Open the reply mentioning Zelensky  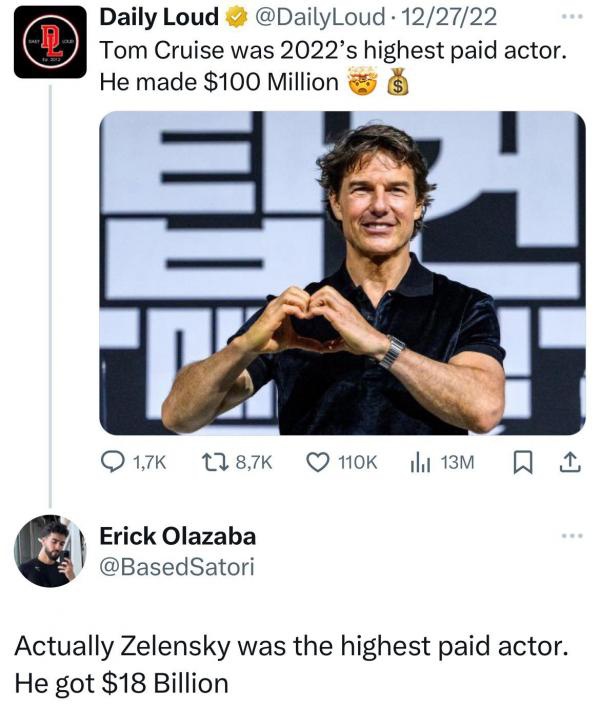(x=290, y=665)
